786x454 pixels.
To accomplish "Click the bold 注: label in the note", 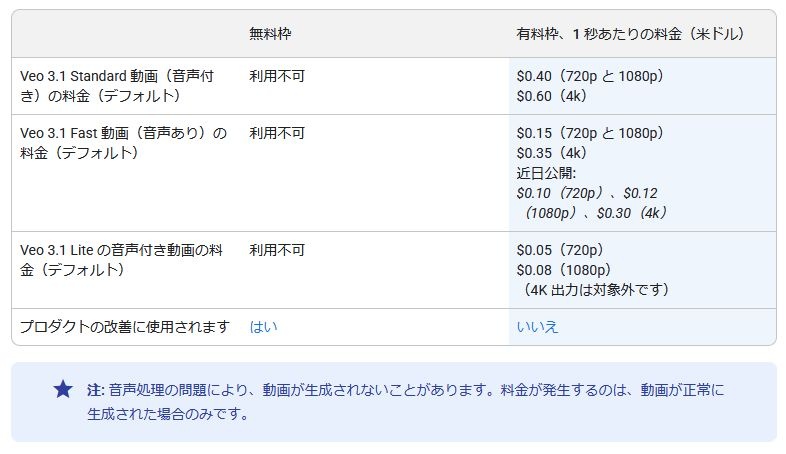I will [96, 389].
